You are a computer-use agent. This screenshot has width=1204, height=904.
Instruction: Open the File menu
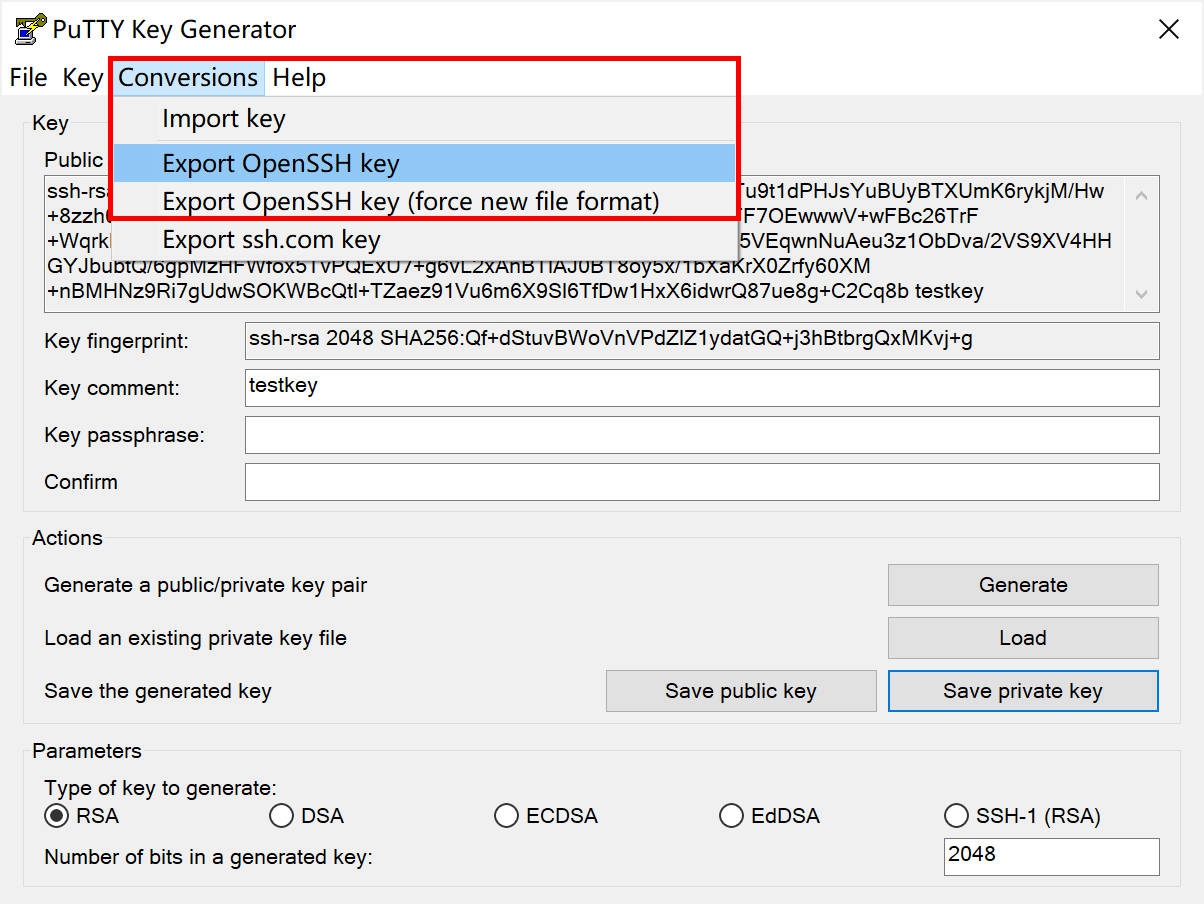29,77
